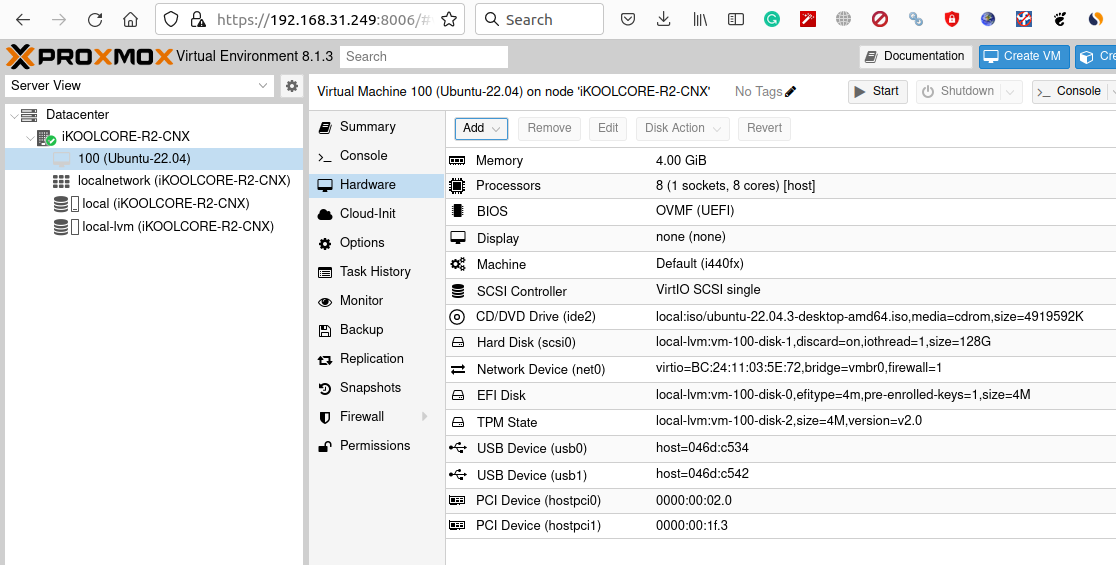Image resolution: width=1116 pixels, height=565 pixels.
Task: Start the virtual machine
Action: (x=878, y=92)
